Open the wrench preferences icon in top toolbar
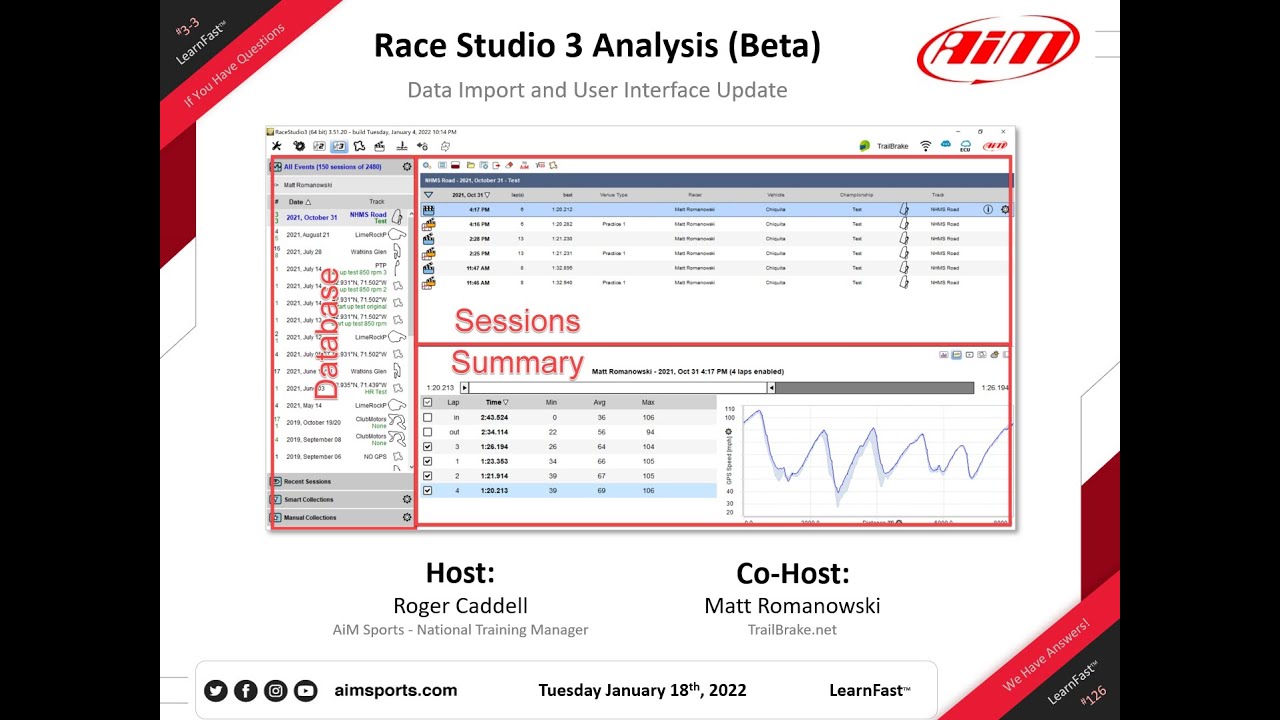Viewport: 1280px width, 720px height. pyautogui.click(x=277, y=146)
